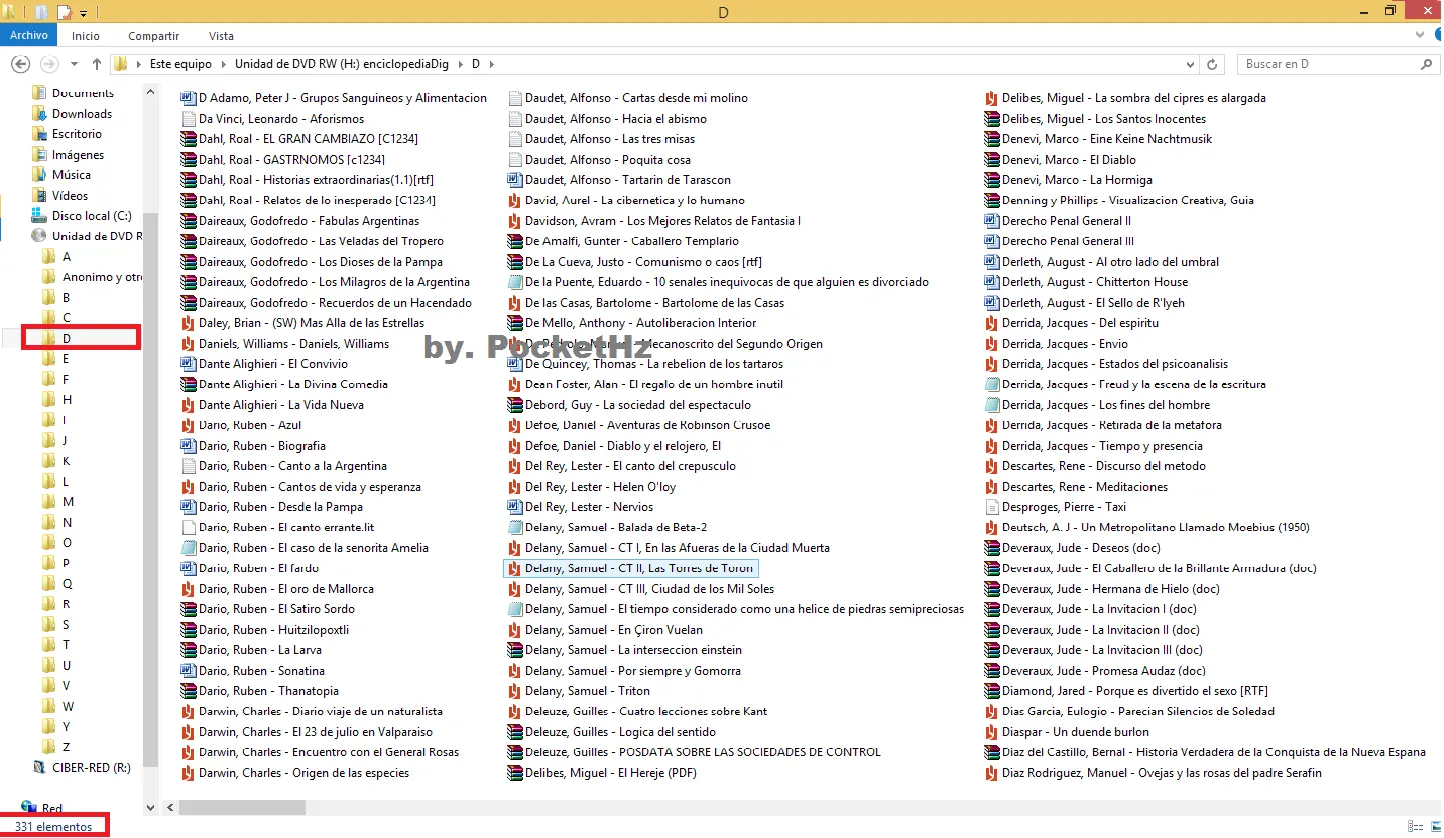Switch to the Compartir ribbon tab

pos(154,36)
